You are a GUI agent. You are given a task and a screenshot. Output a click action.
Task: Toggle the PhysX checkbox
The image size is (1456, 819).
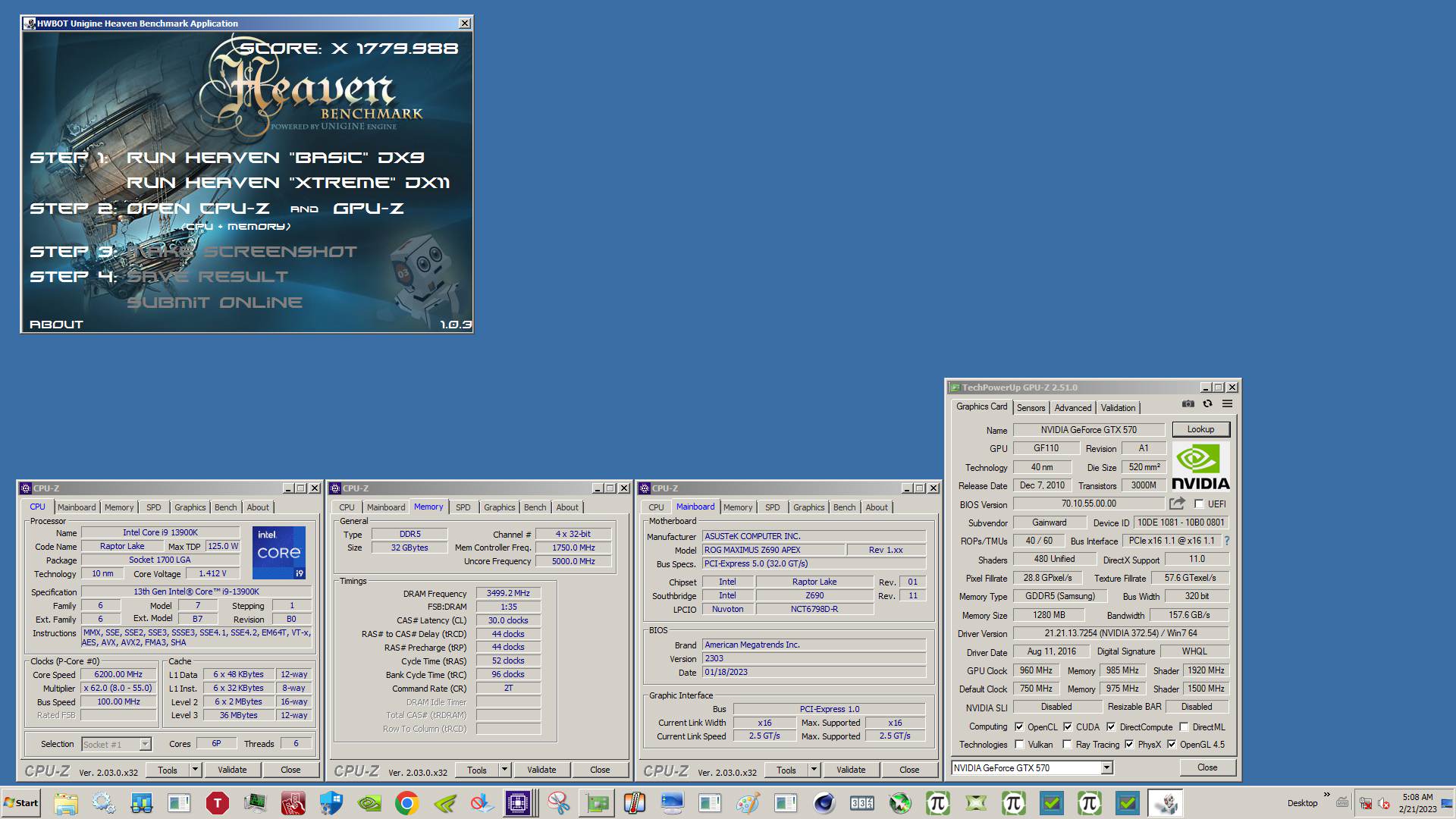click(1129, 745)
